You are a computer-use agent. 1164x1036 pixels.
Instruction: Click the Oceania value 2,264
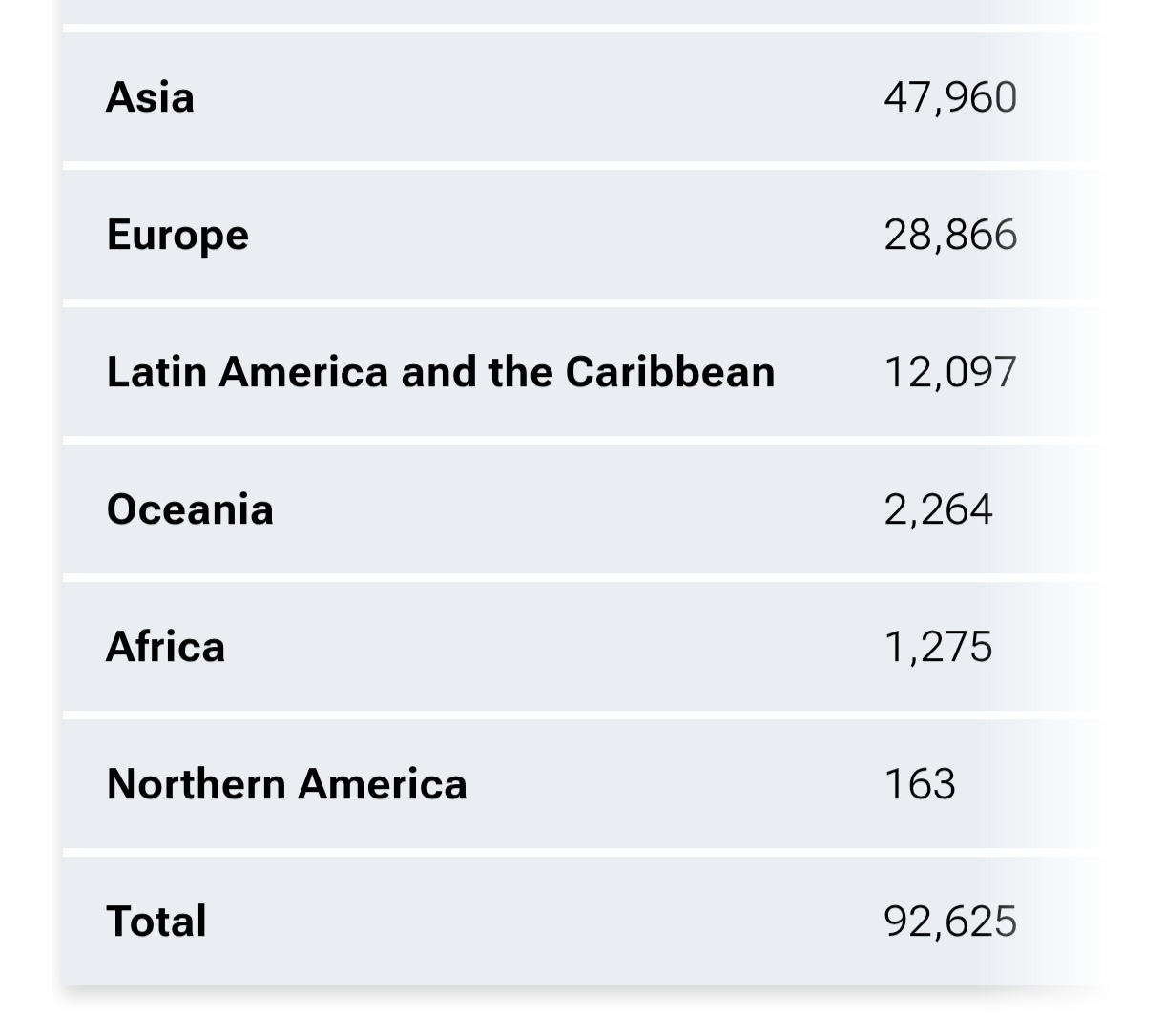(937, 509)
